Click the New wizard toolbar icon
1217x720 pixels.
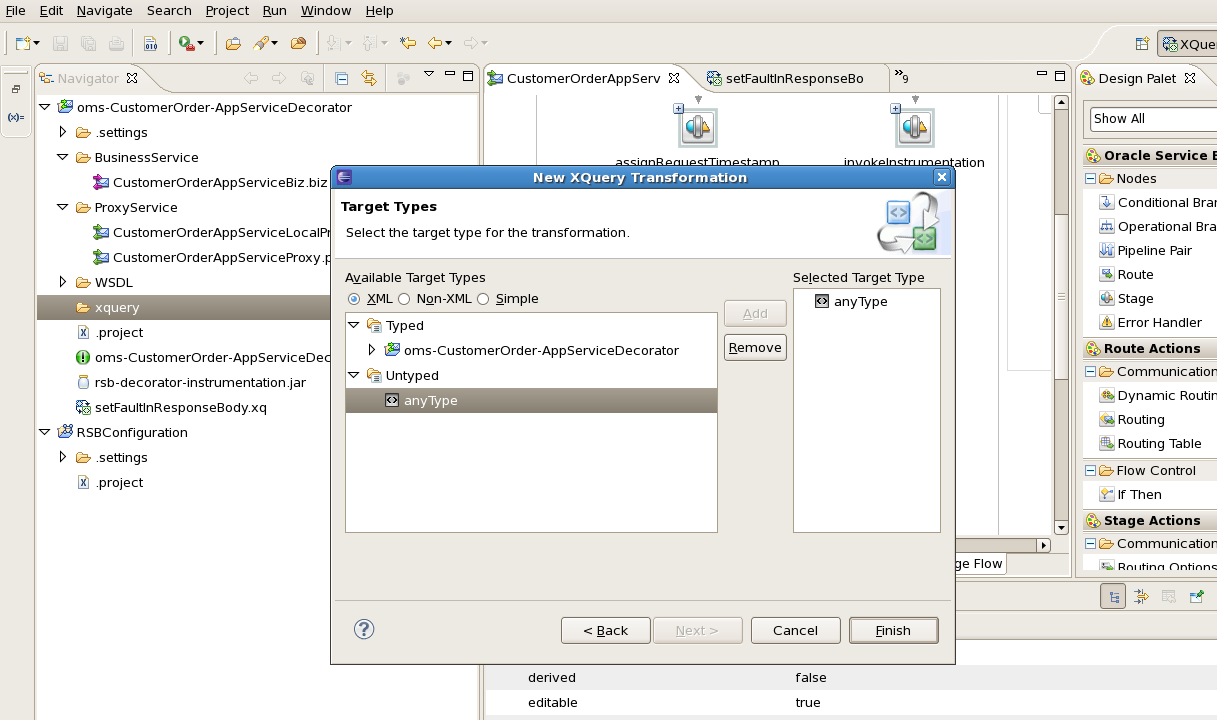(x=22, y=43)
